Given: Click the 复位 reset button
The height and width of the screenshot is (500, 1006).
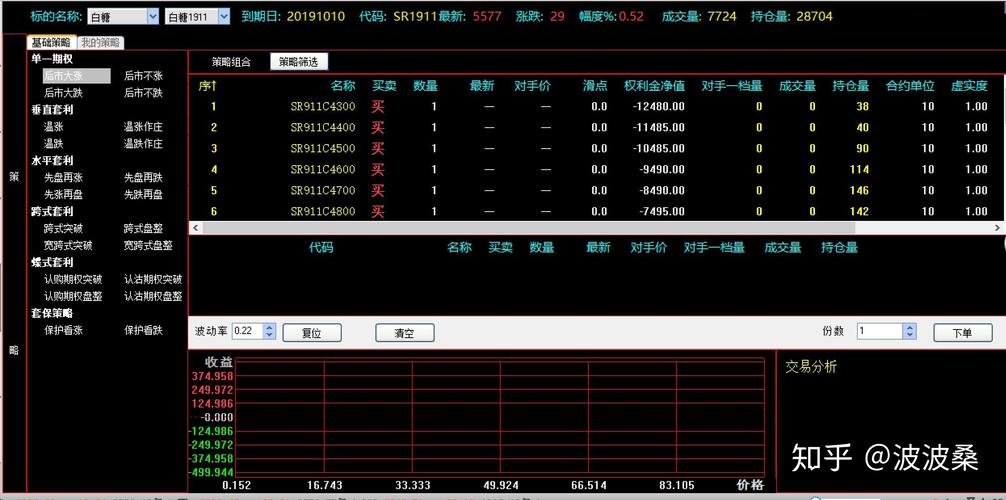Looking at the screenshot, I should [311, 333].
